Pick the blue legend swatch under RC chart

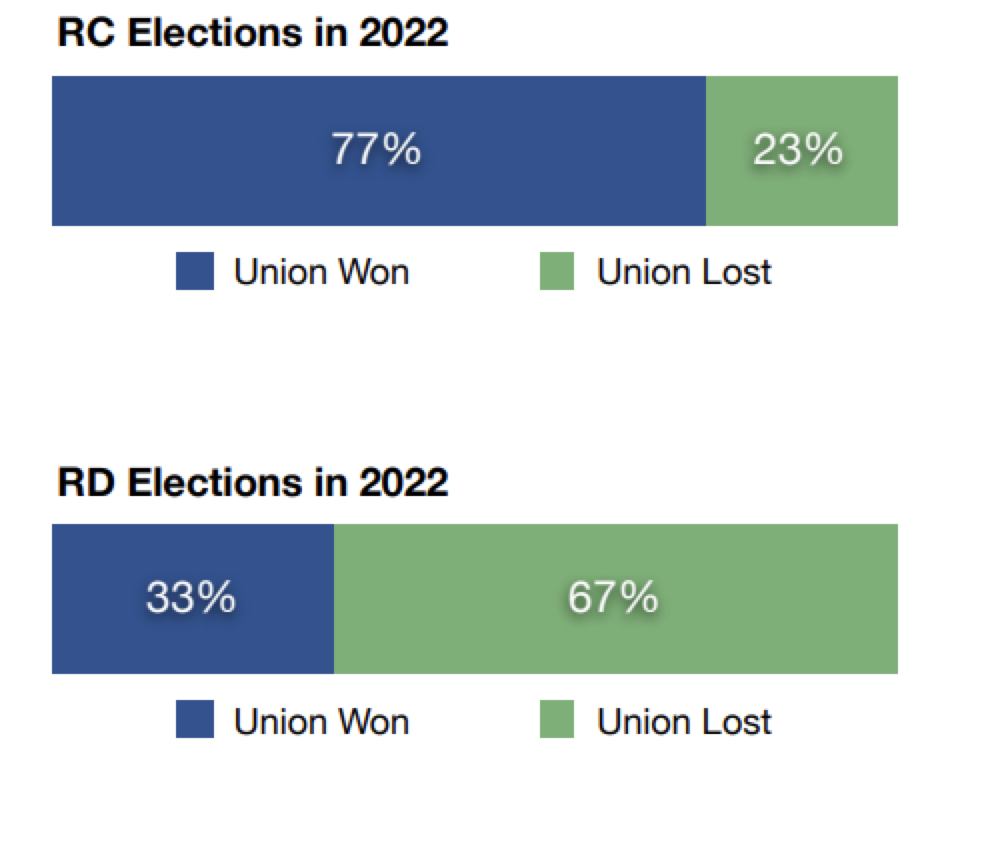(194, 271)
